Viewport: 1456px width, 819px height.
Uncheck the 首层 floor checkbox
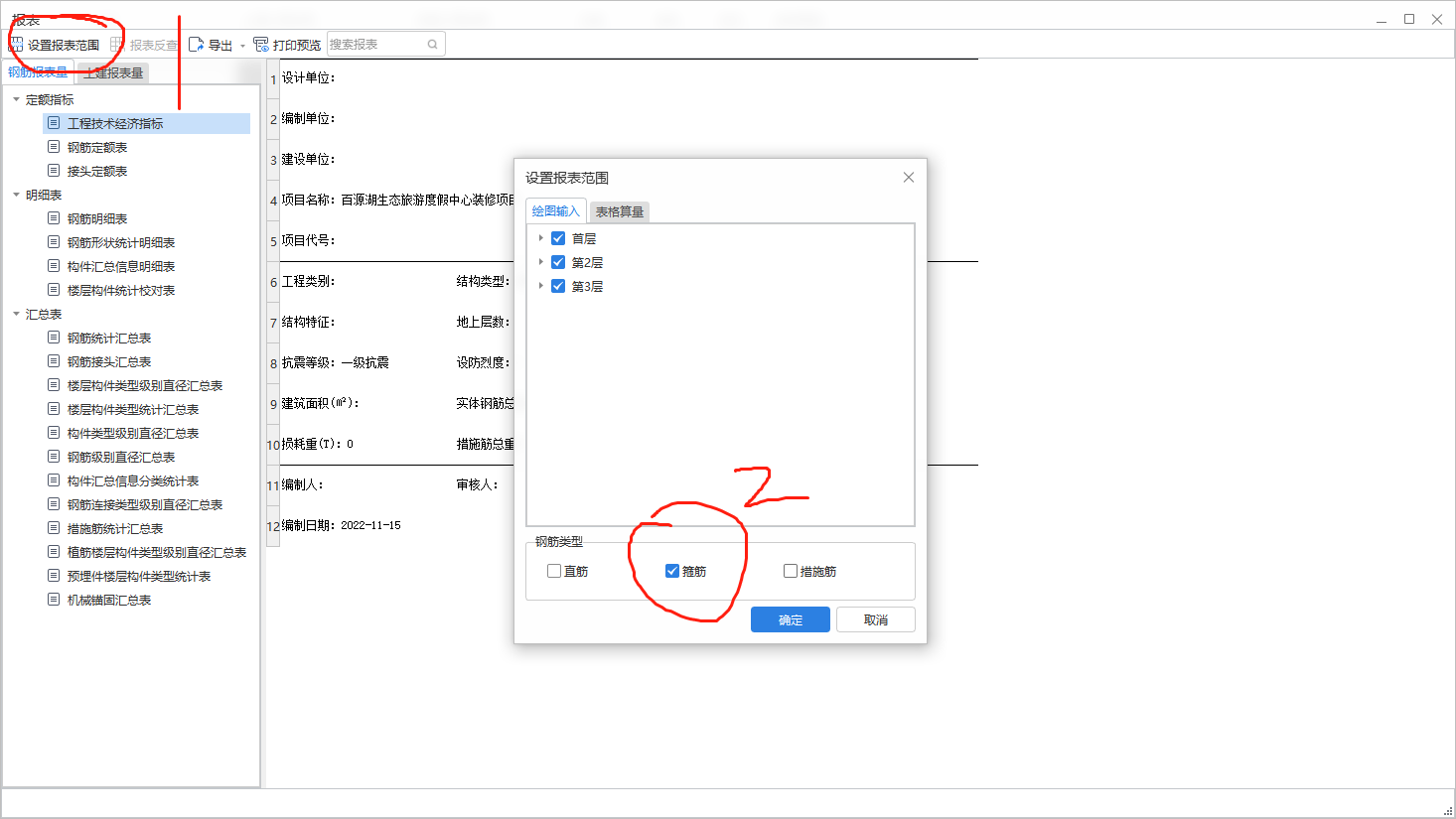558,238
